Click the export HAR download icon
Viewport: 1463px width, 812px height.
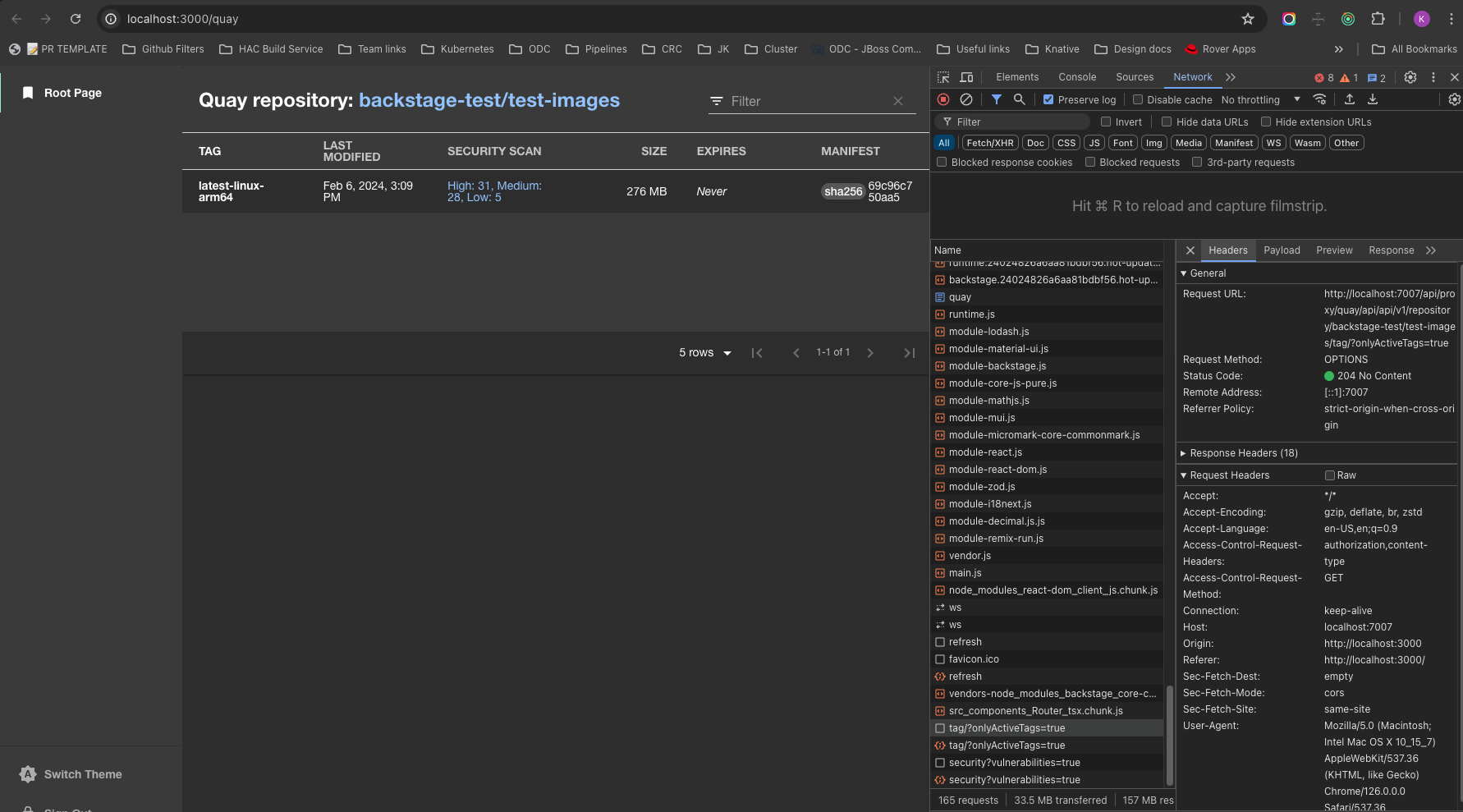point(1373,99)
